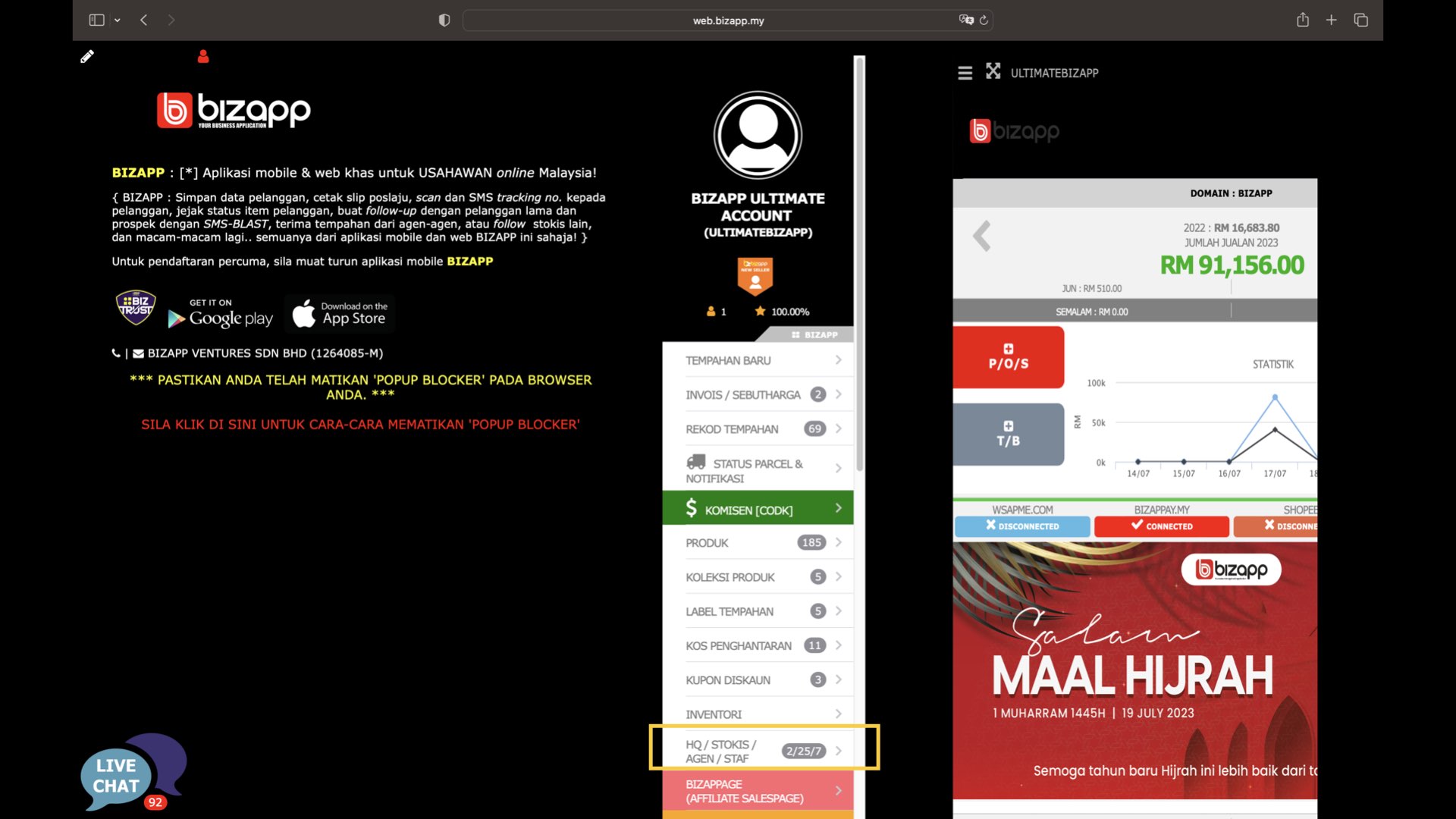Open Koleksi Produk menu item
The height and width of the screenshot is (819, 1456).
(x=758, y=577)
